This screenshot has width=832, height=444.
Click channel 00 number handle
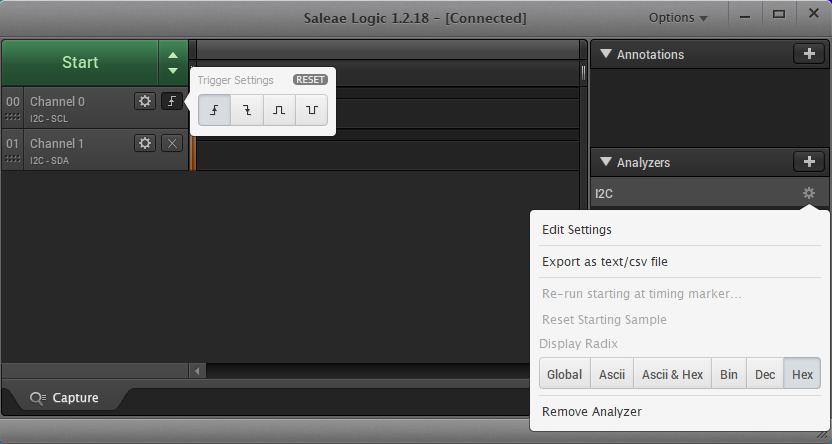(12, 108)
